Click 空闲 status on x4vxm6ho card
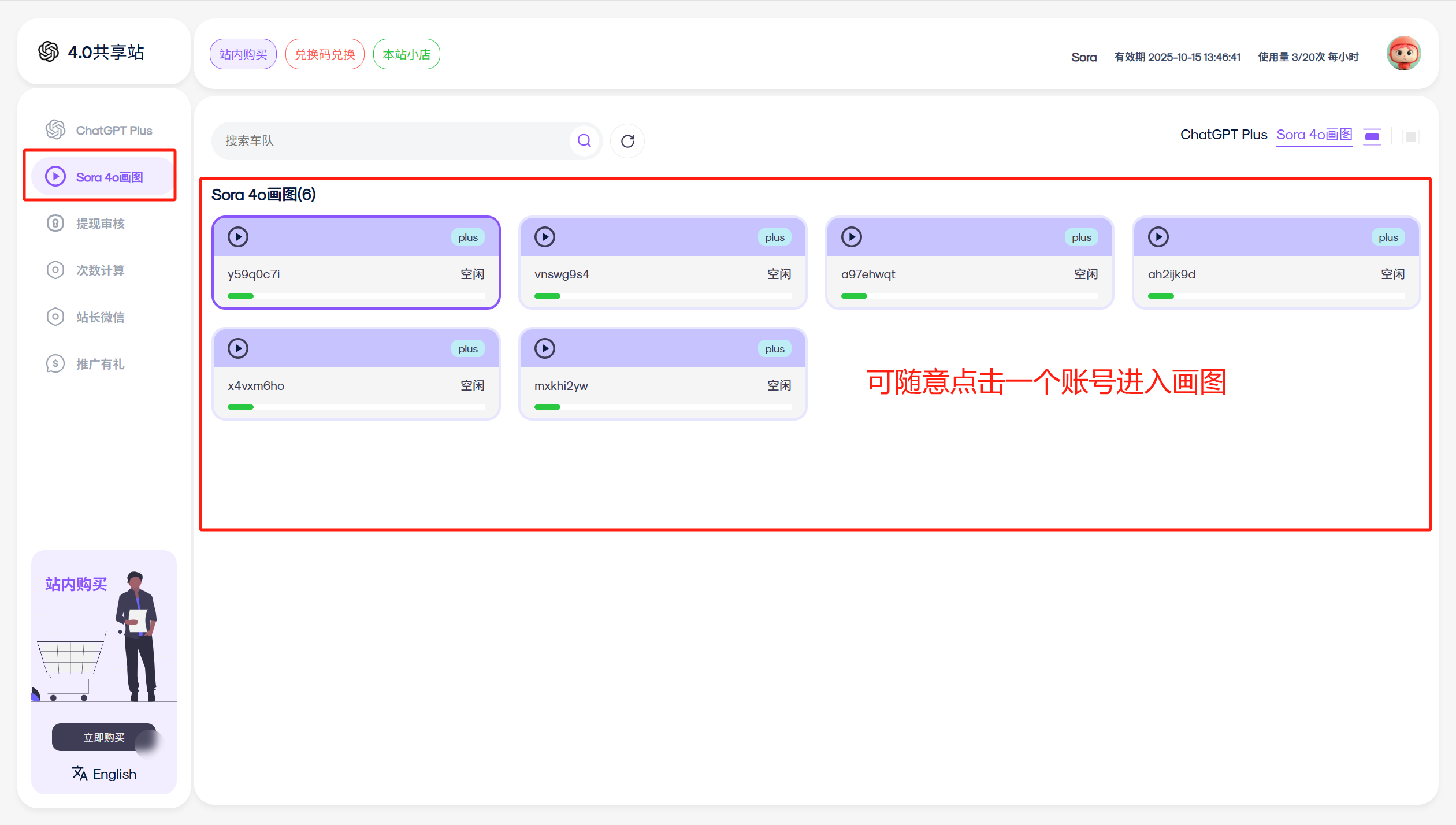This screenshot has height=825, width=1456. point(472,386)
